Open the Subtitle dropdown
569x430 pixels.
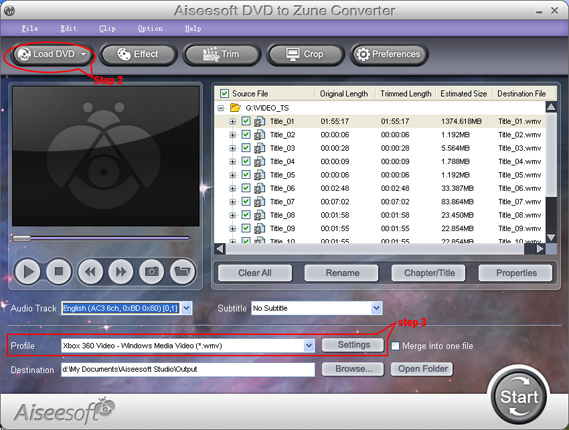pyautogui.click(x=376, y=308)
